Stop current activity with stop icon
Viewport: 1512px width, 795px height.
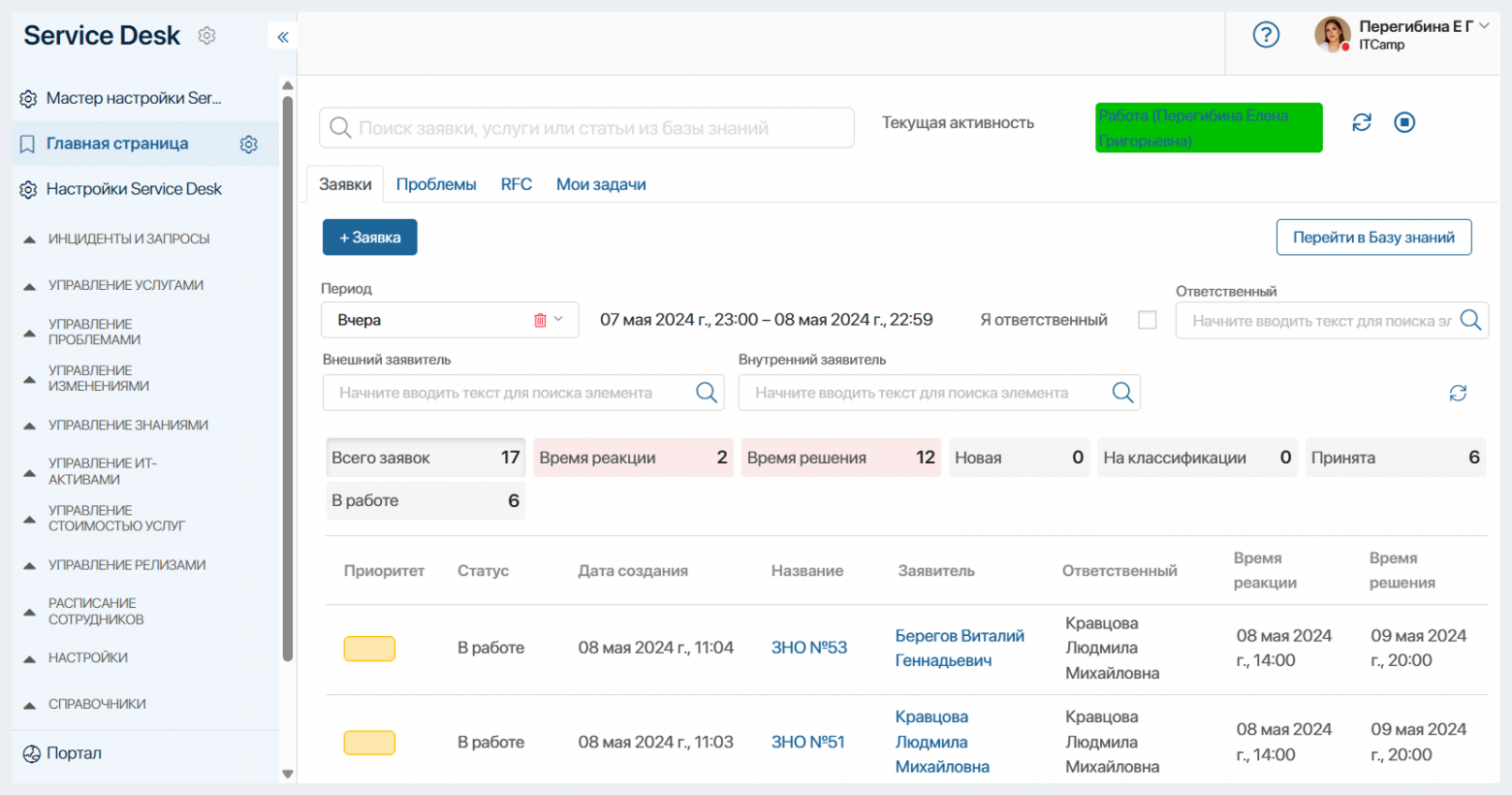click(x=1404, y=122)
